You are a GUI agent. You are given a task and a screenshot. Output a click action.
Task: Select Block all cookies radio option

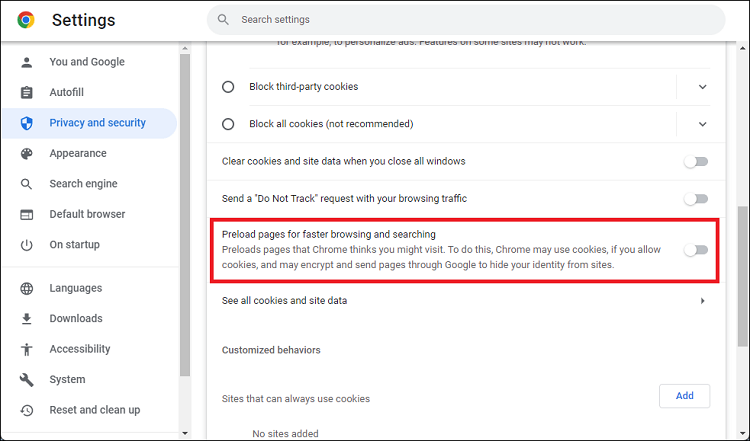pyautogui.click(x=228, y=124)
